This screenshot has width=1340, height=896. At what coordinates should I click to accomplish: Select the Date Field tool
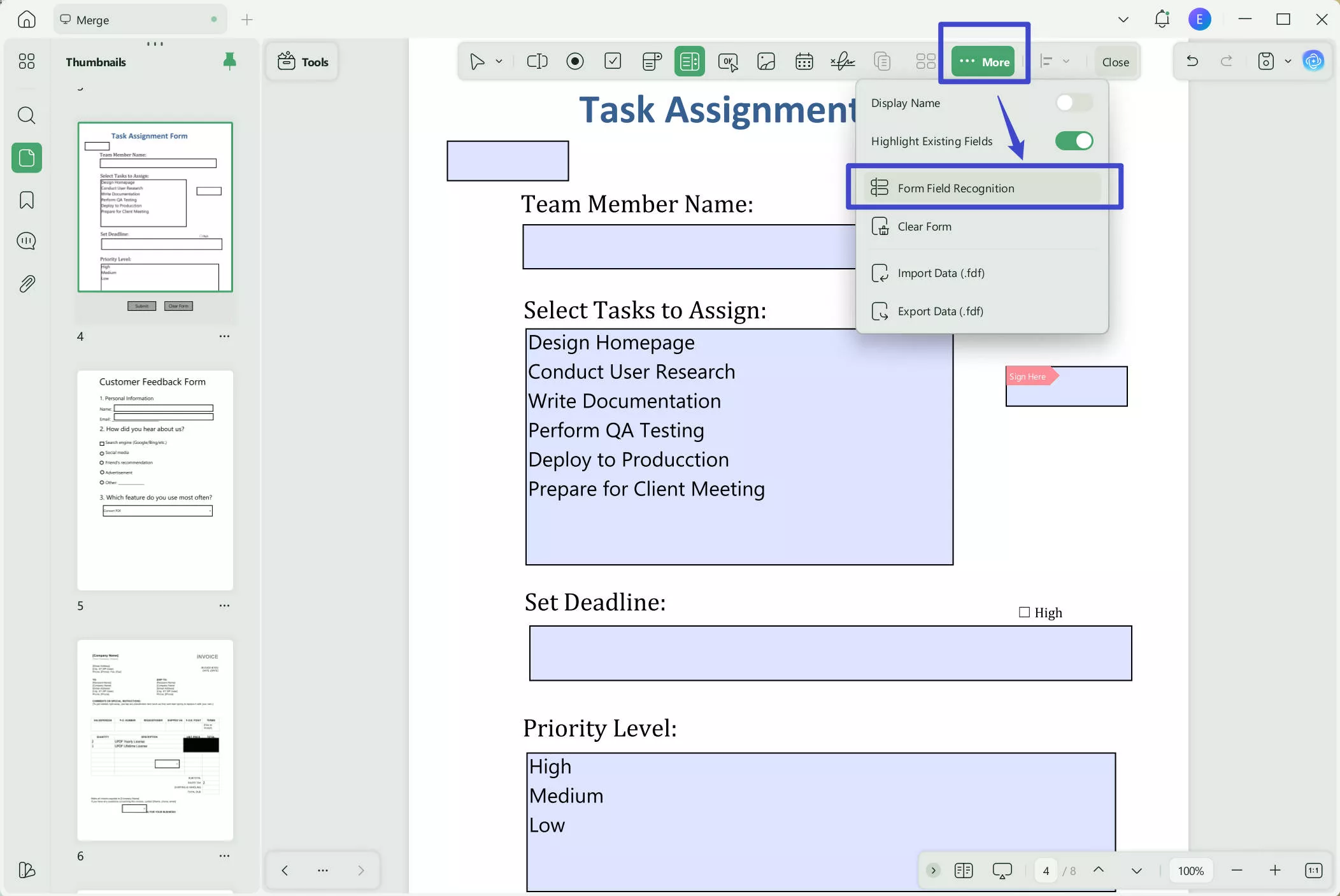[x=804, y=61]
